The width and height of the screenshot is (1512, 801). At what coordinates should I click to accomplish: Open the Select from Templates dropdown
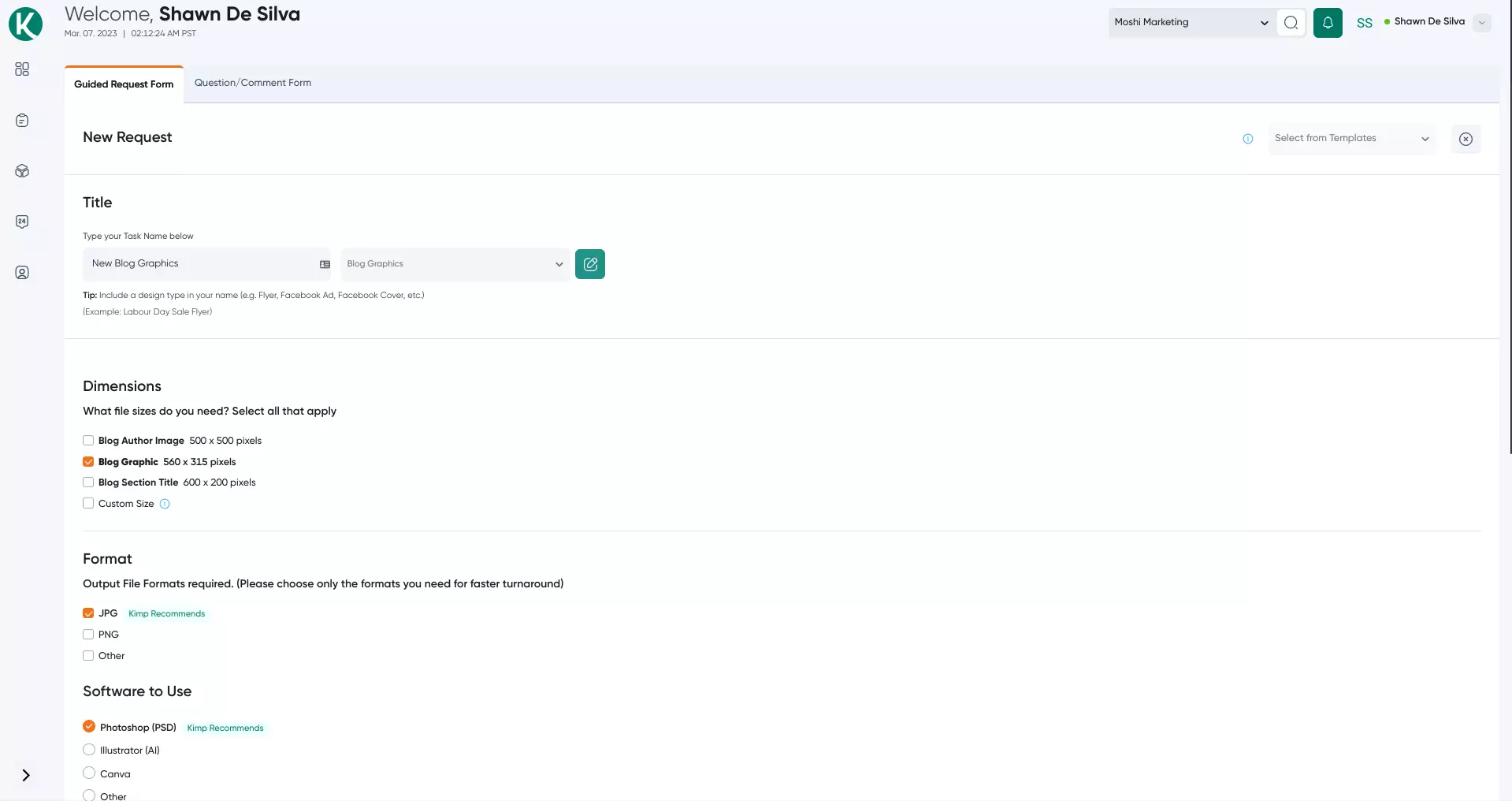(1350, 139)
